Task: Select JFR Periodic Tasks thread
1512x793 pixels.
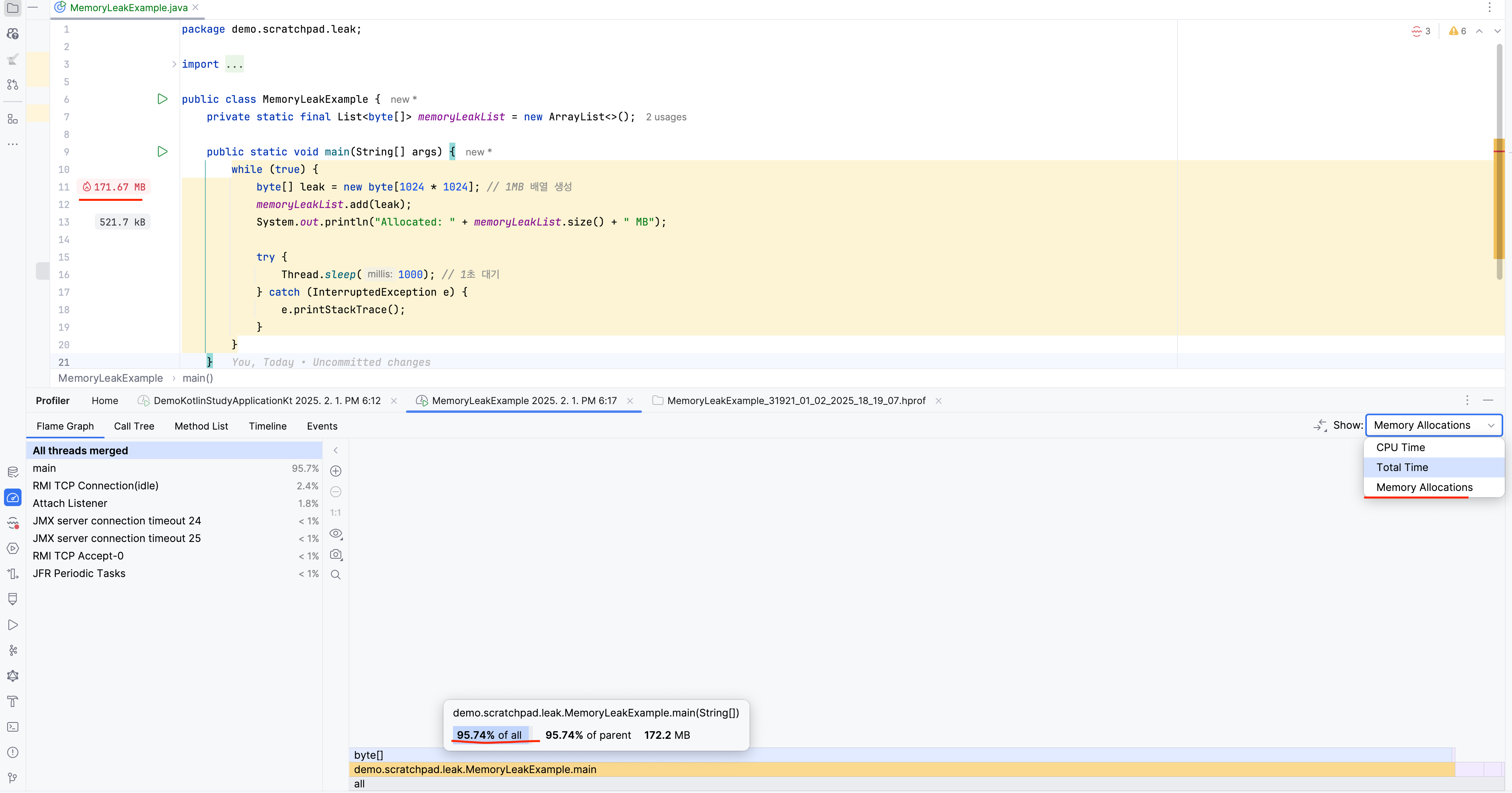Action: 174,573
